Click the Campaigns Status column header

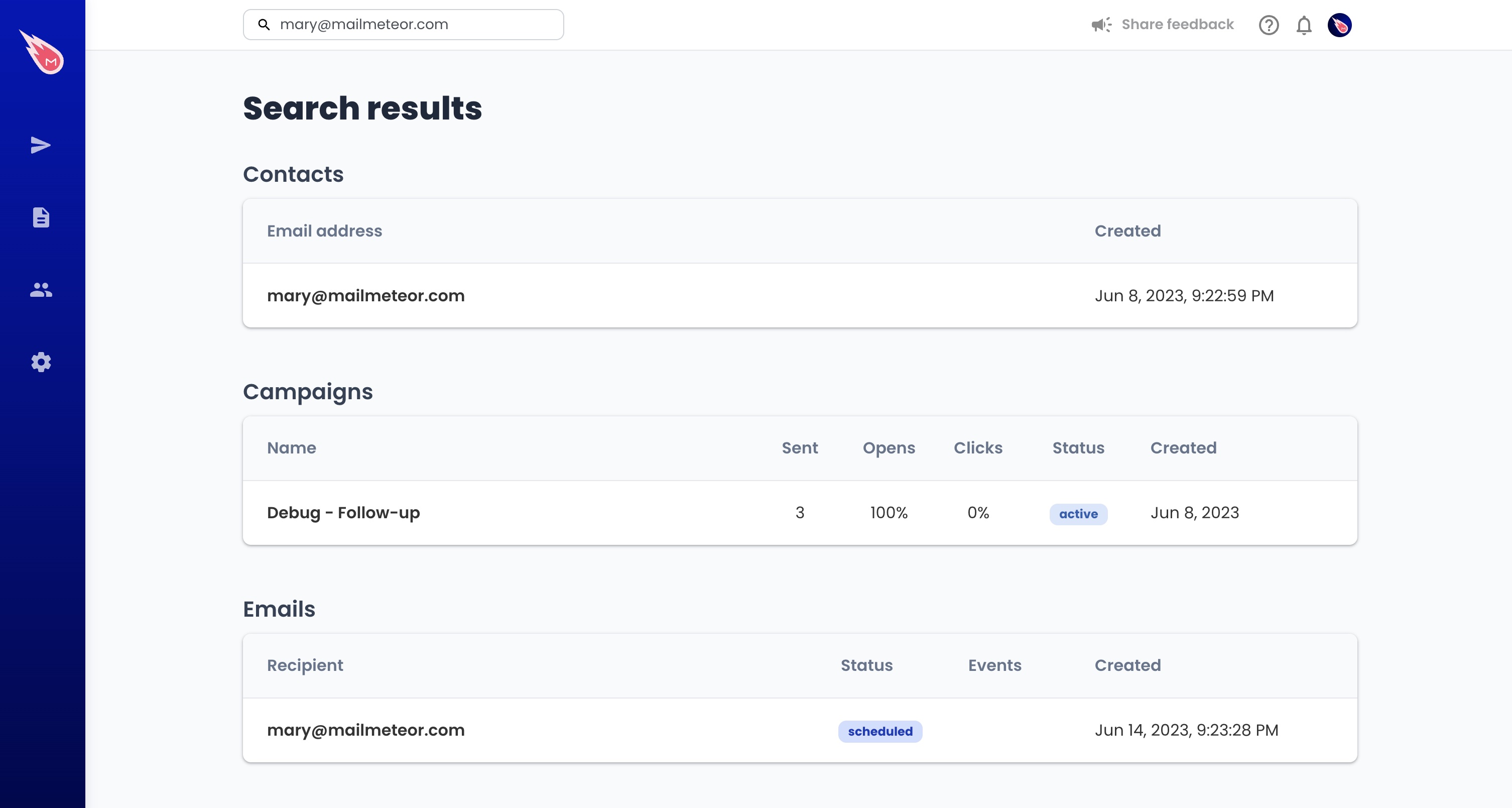[x=1078, y=448]
